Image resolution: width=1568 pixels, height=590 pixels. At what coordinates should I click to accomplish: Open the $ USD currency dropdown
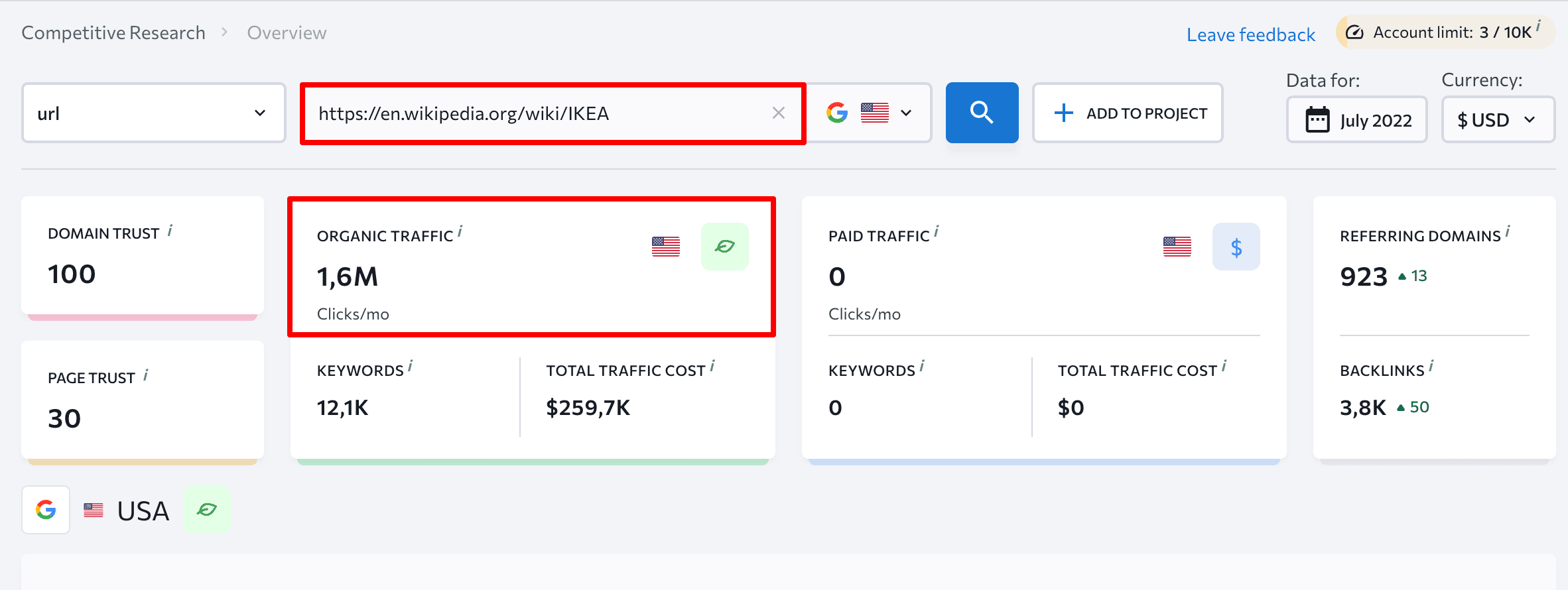pyautogui.click(x=1498, y=120)
